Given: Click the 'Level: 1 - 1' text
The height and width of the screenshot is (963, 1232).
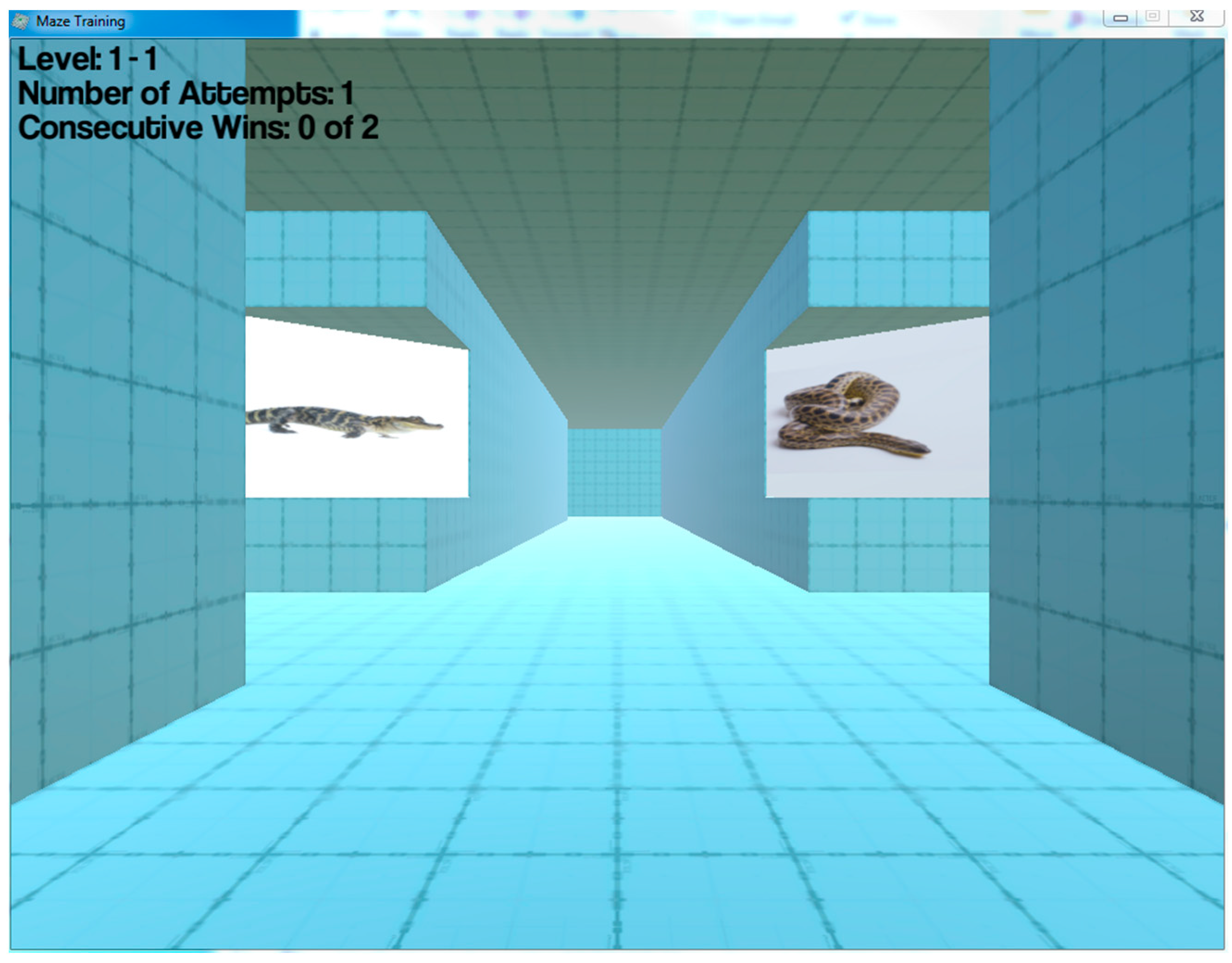Looking at the screenshot, I should (x=87, y=59).
